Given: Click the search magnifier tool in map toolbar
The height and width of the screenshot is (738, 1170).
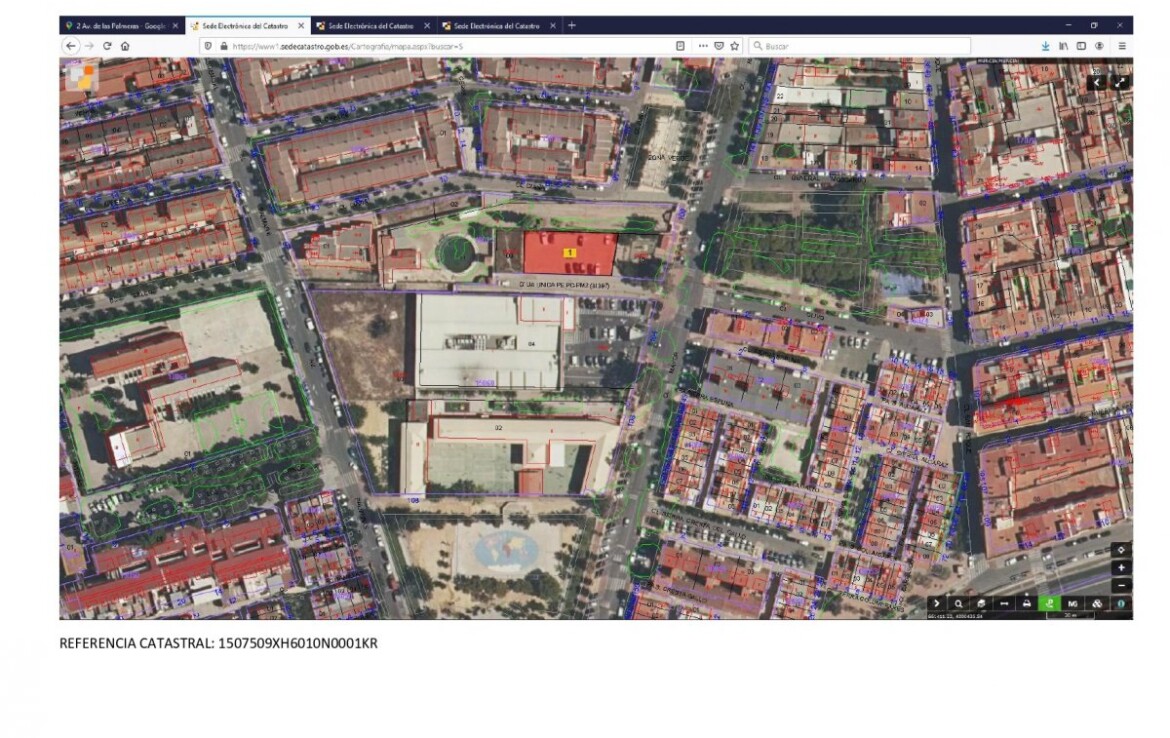Looking at the screenshot, I should [958, 604].
